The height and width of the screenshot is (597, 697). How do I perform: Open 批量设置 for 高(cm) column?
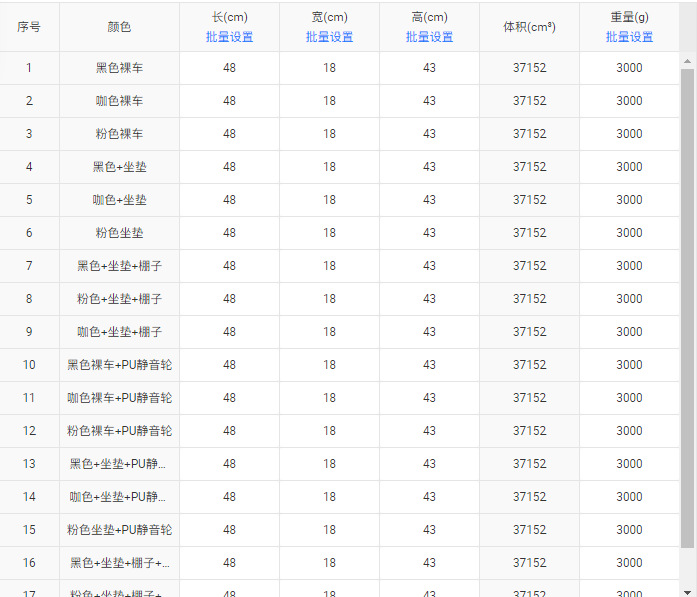tap(429, 37)
